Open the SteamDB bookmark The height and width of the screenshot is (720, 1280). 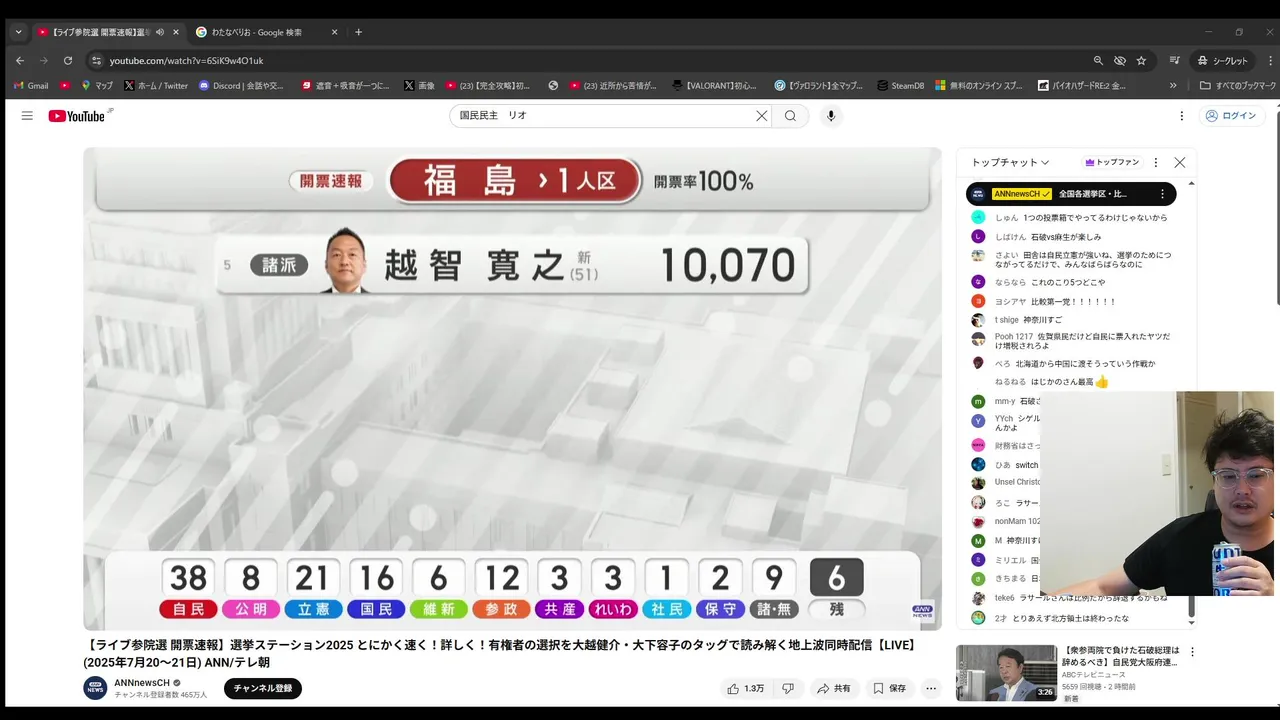point(900,85)
